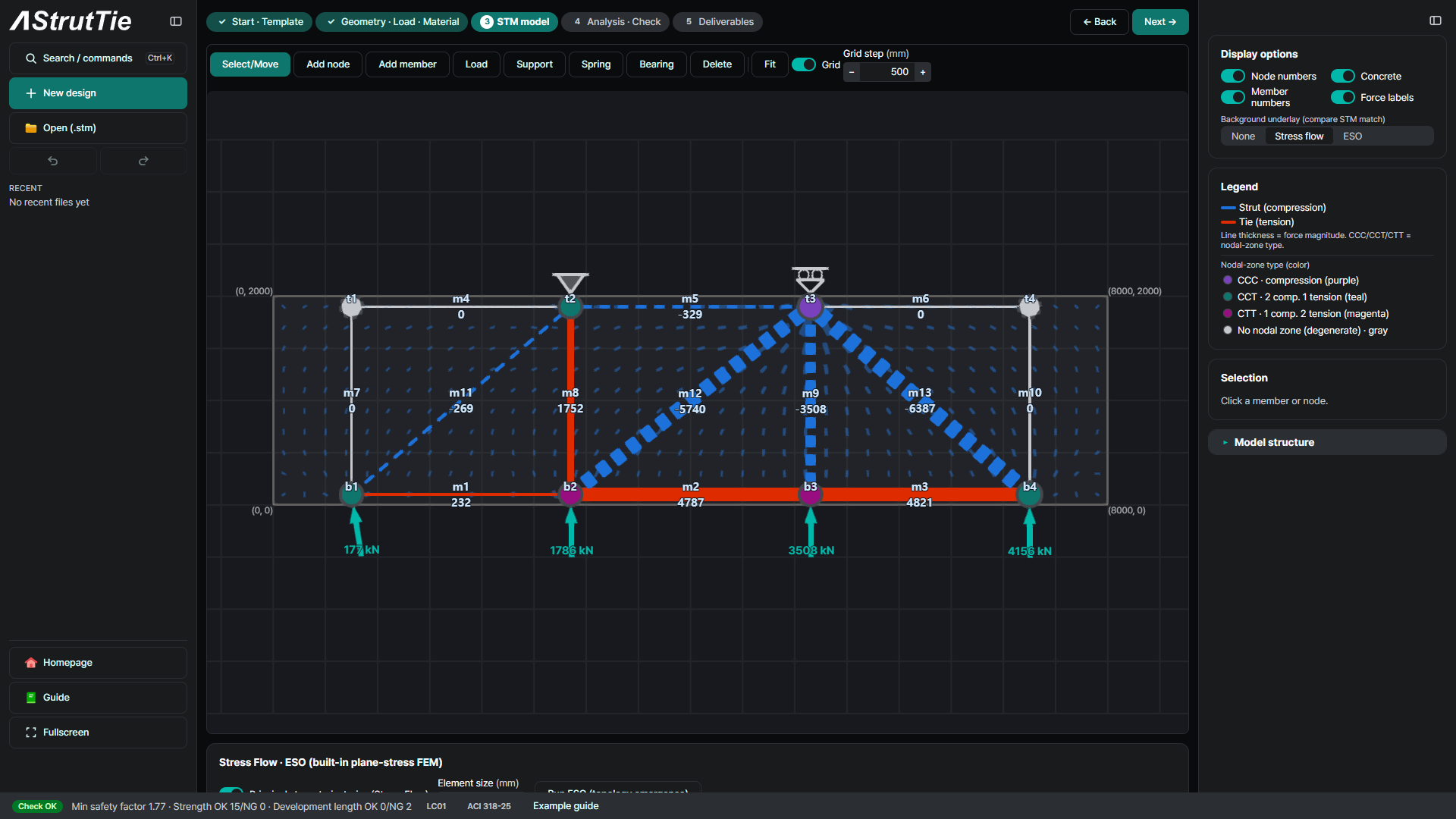Open the Search / commands box
1456x819 pixels.
point(98,58)
